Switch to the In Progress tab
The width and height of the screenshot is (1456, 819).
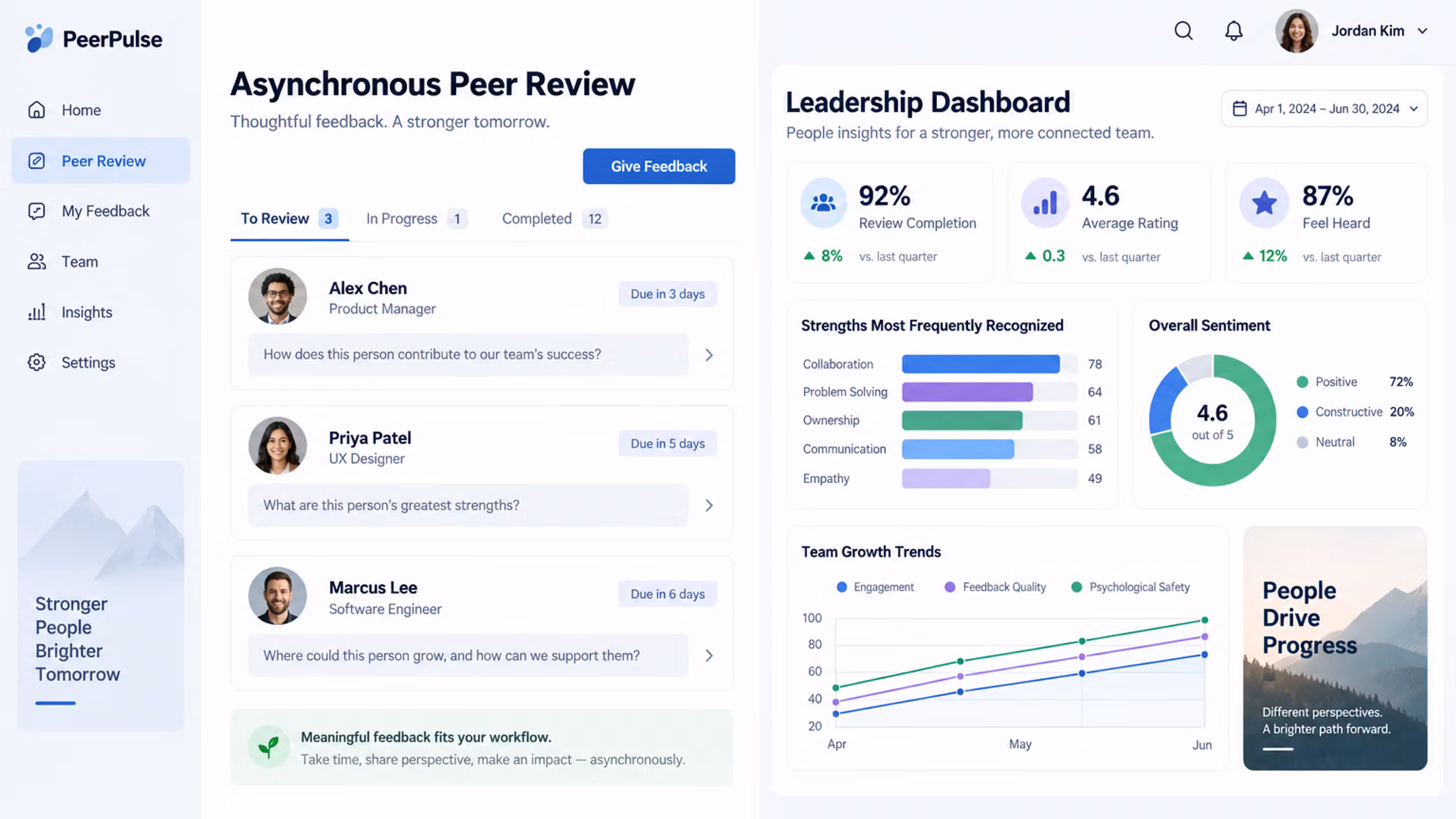[x=416, y=218]
